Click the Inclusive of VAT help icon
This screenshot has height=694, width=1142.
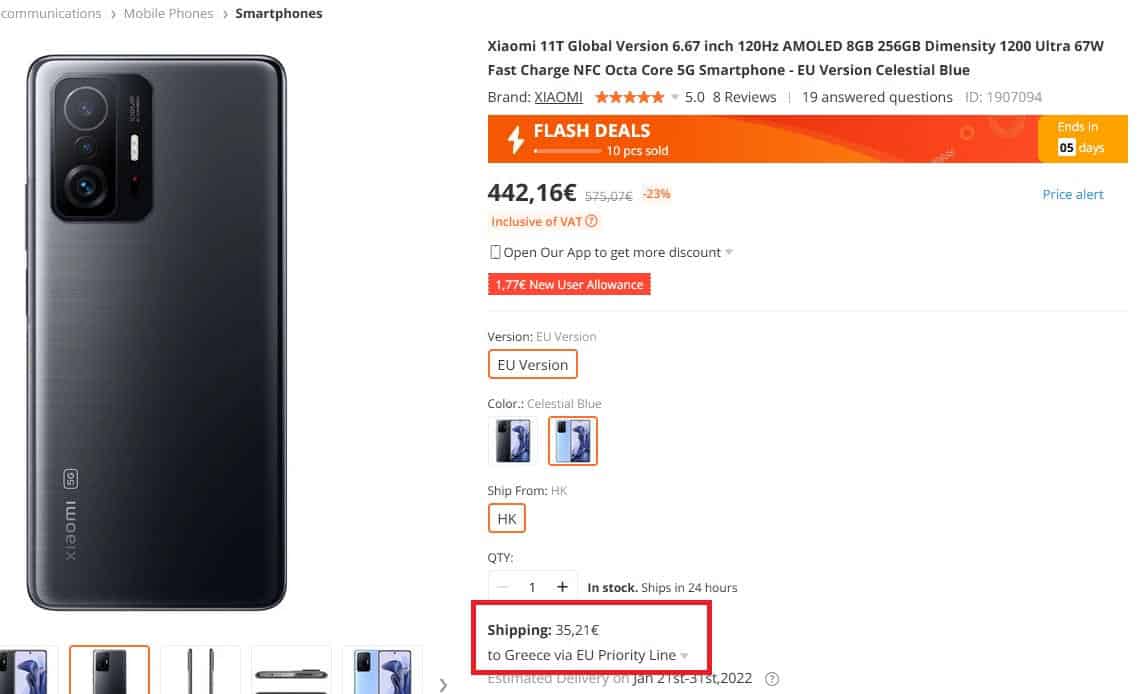[591, 221]
